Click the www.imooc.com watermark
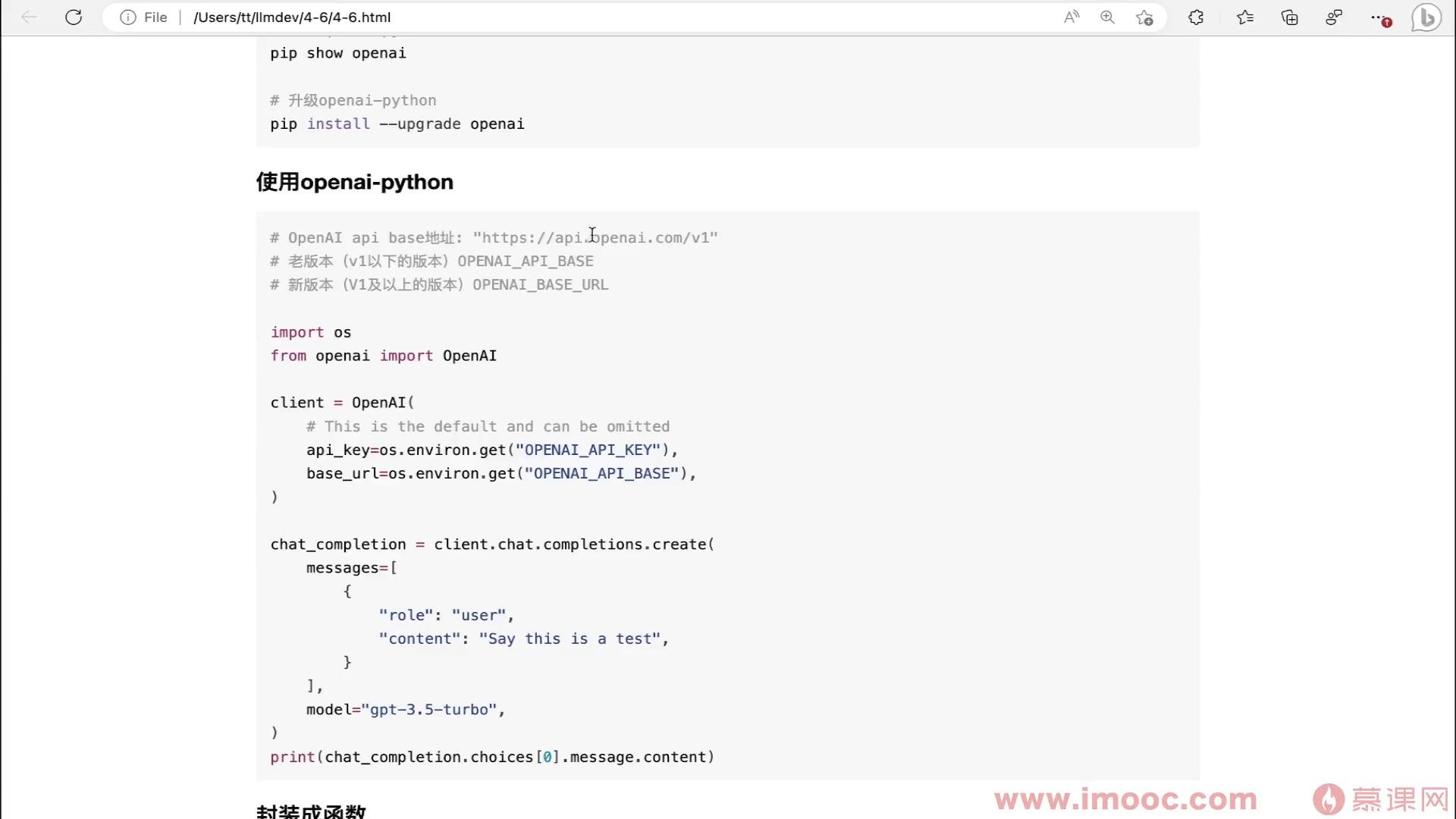1456x819 pixels. pos(1125,799)
